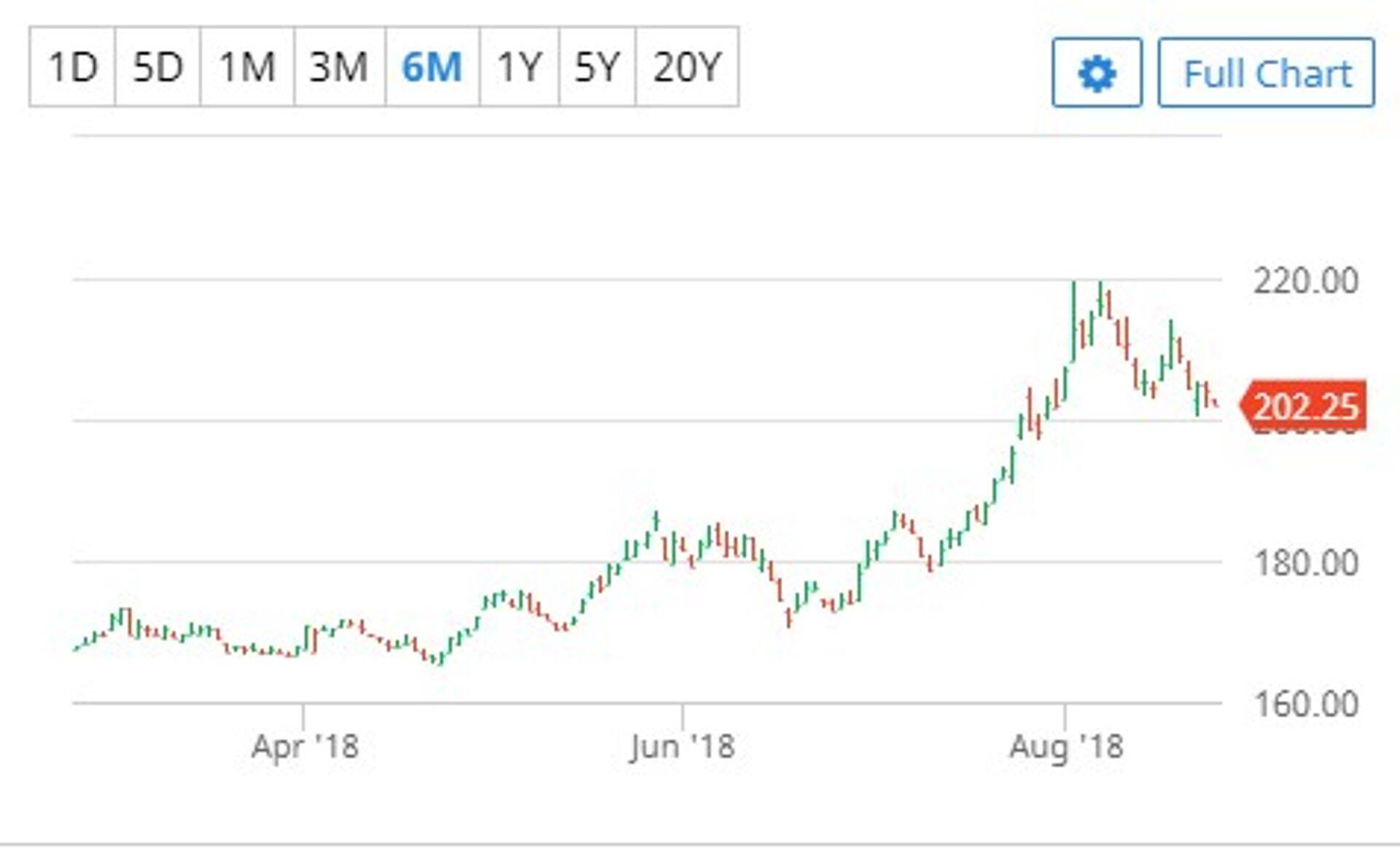The width and height of the screenshot is (1400, 856).
Task: Click the Aug '18 date label
Action: (x=1066, y=747)
